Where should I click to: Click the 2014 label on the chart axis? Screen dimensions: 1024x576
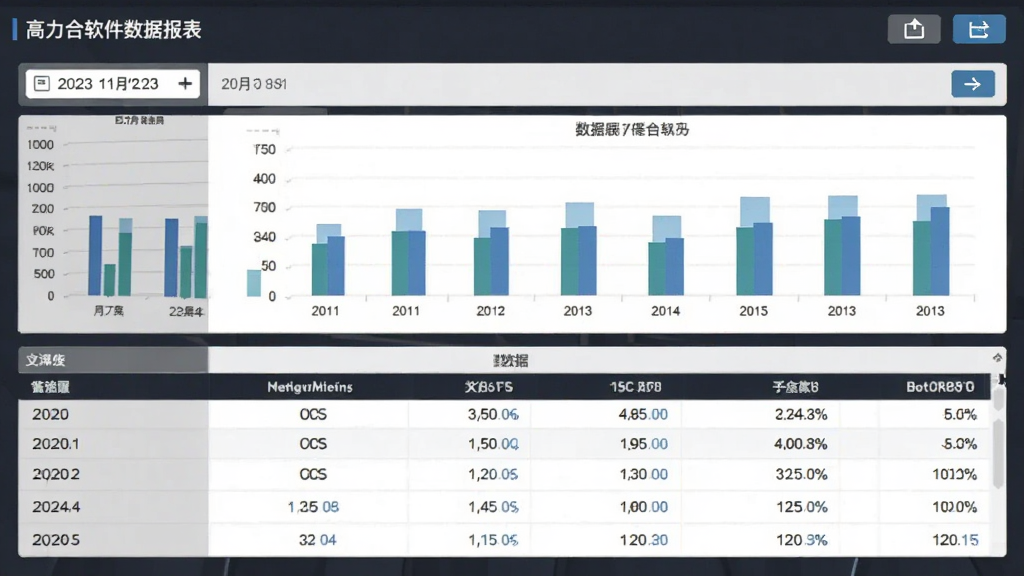(x=665, y=311)
